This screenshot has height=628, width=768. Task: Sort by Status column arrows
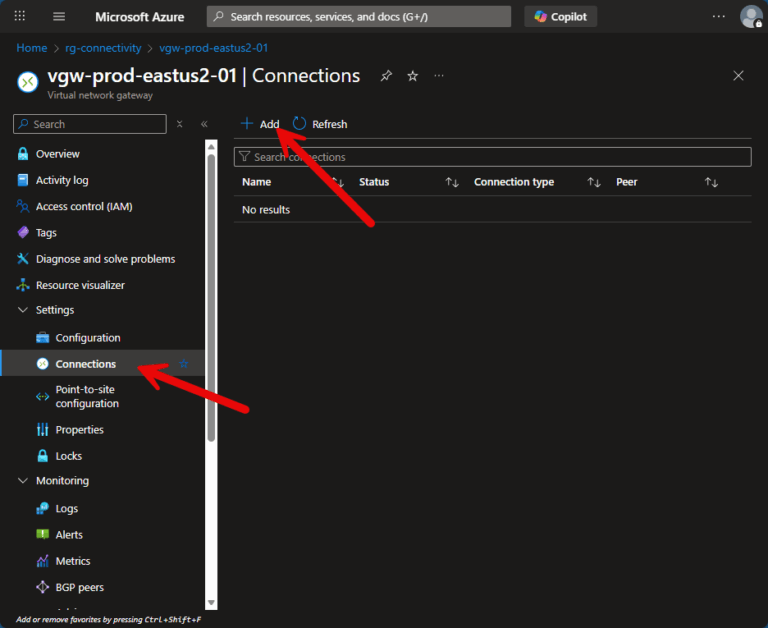tap(452, 183)
